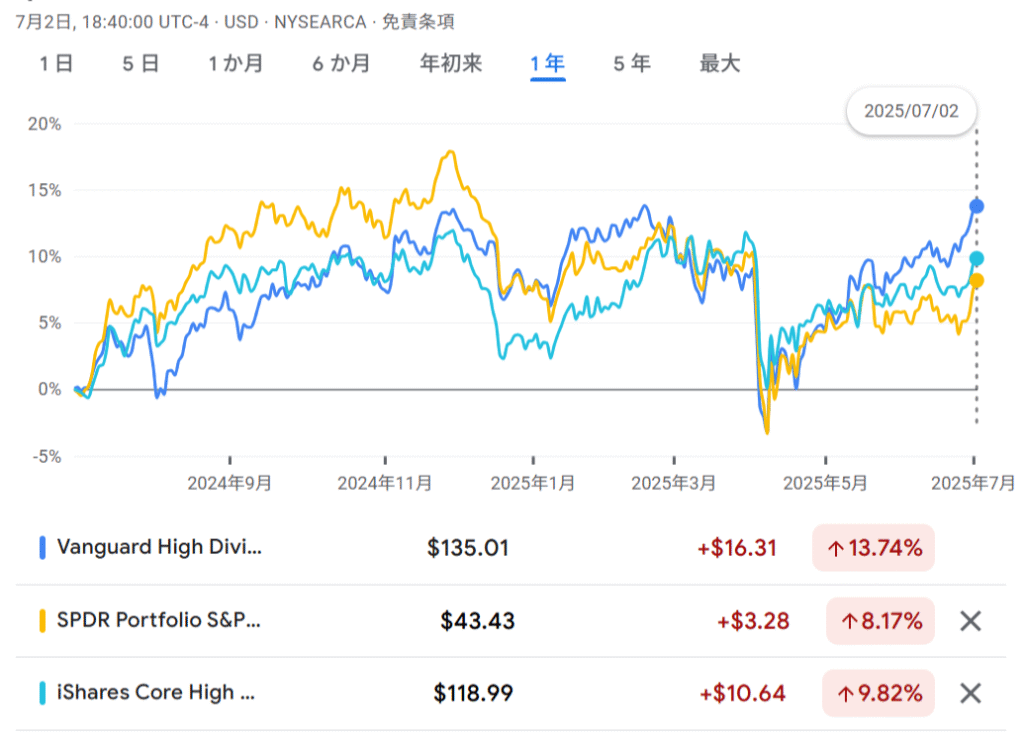Click the 20% y-axis label
1024x739 pixels.
coord(44,124)
